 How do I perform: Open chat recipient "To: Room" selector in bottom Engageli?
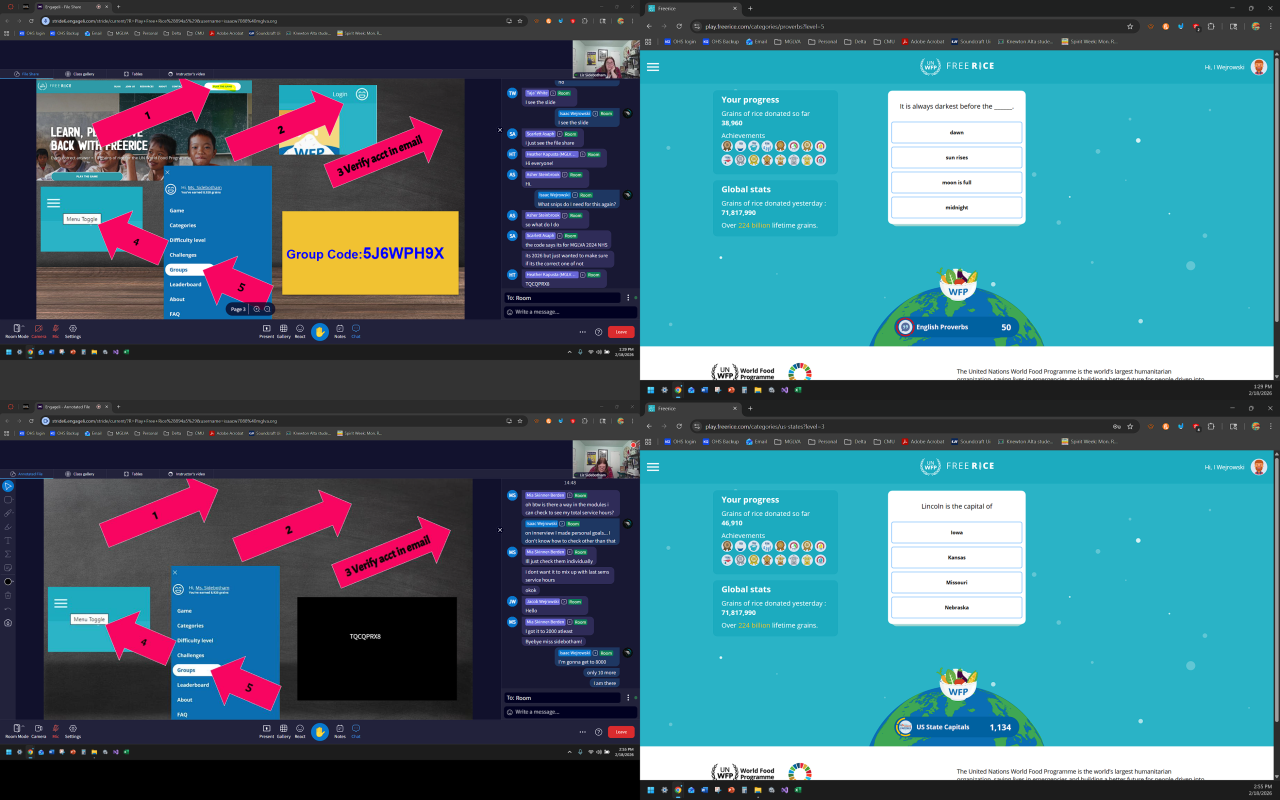(563, 698)
